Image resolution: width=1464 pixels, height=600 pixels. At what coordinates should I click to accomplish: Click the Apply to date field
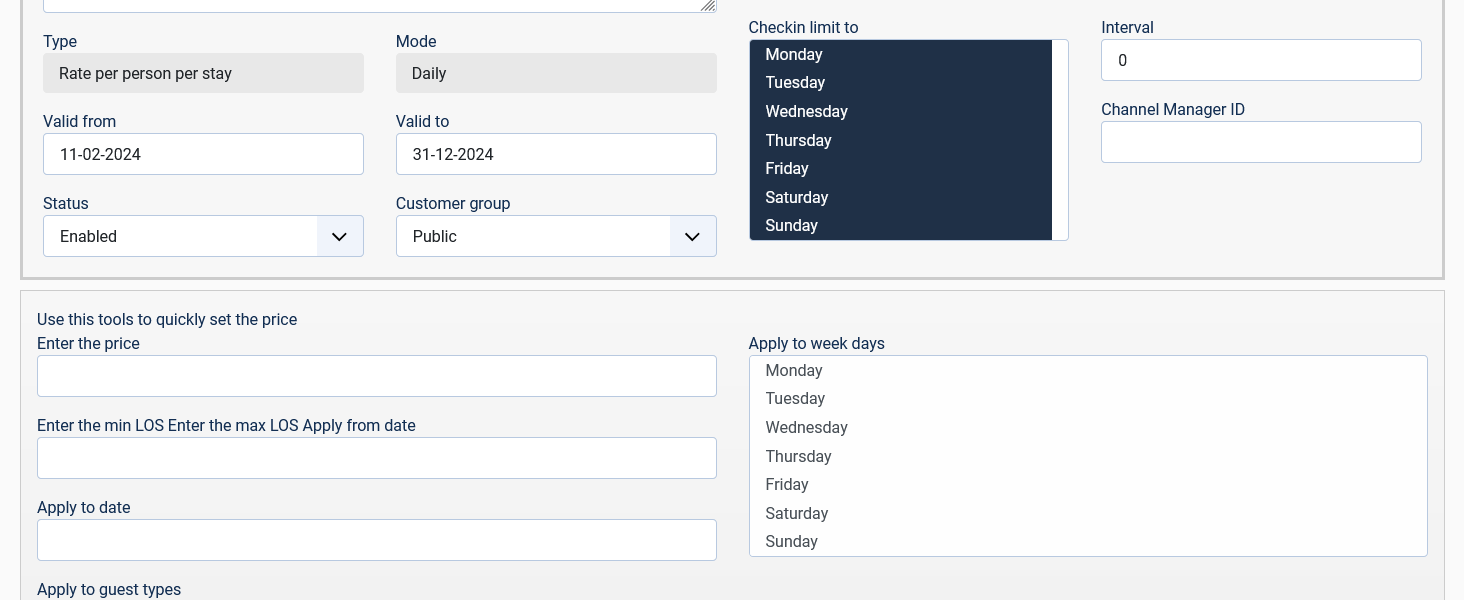[x=376, y=540]
